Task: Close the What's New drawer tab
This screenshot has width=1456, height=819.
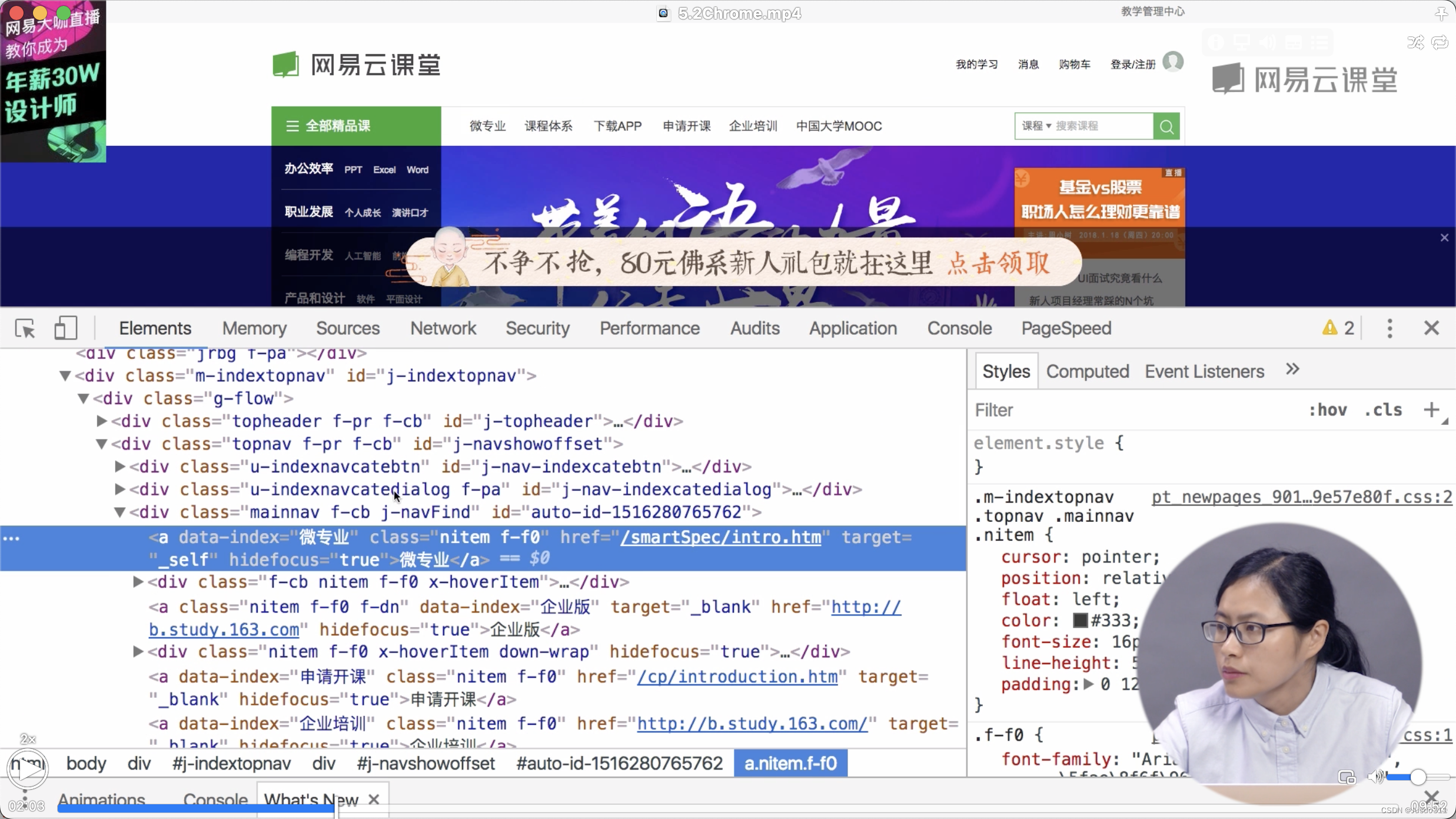Action: 374,800
